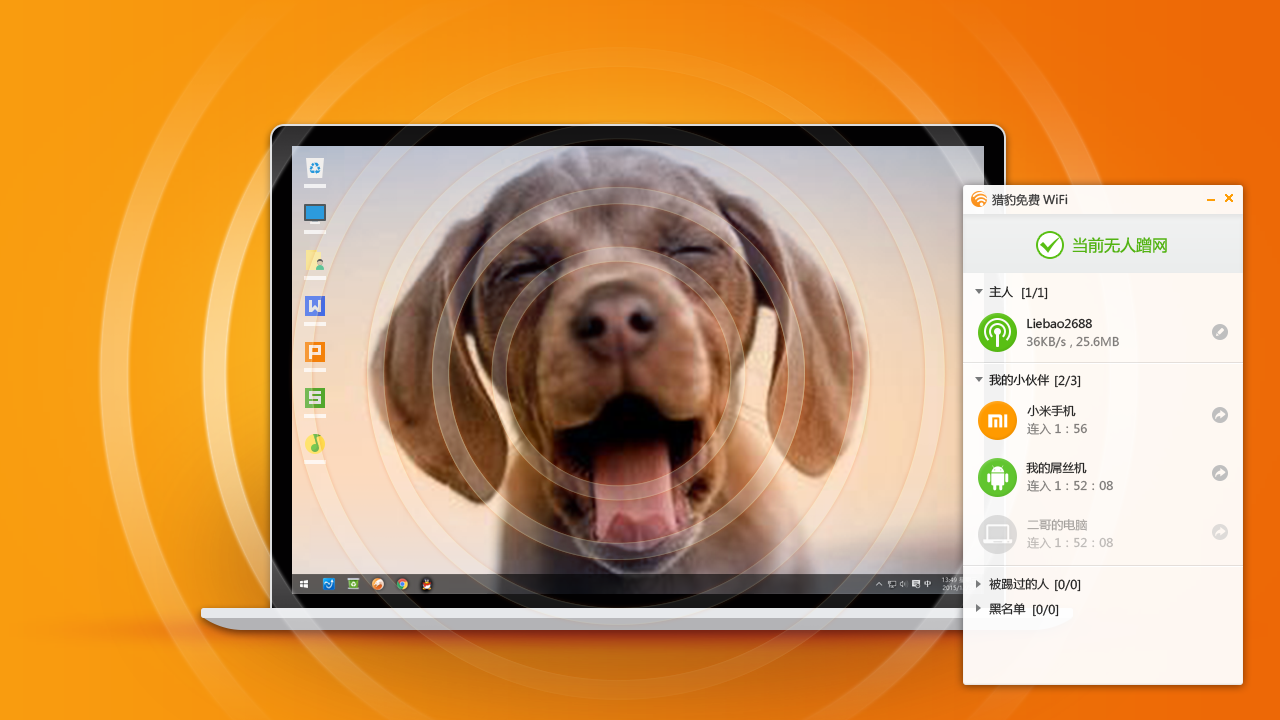Click the 连入 1 : 56 connection time
The image size is (1280, 720).
coord(1057,429)
